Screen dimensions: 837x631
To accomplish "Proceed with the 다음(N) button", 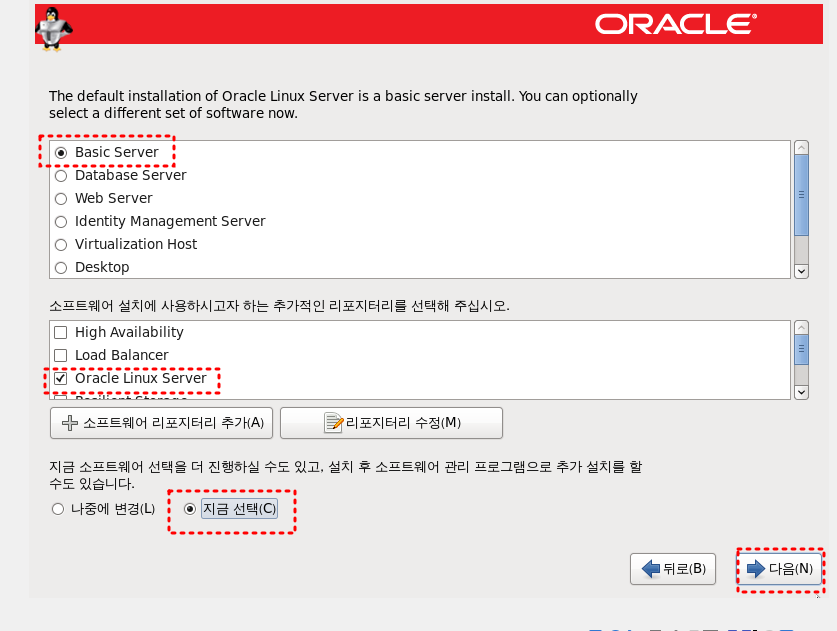I will pyautogui.click(x=779, y=569).
